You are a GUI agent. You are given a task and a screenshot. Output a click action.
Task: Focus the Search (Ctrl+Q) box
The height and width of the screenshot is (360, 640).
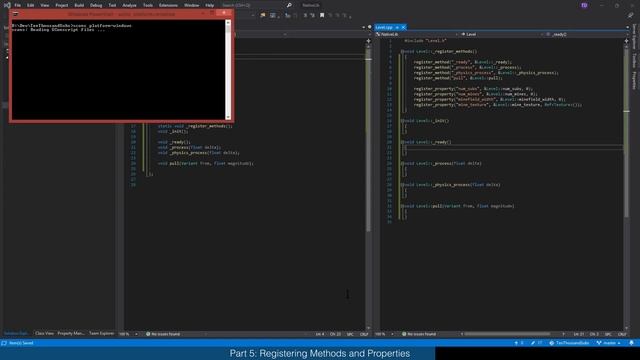[253, 5]
